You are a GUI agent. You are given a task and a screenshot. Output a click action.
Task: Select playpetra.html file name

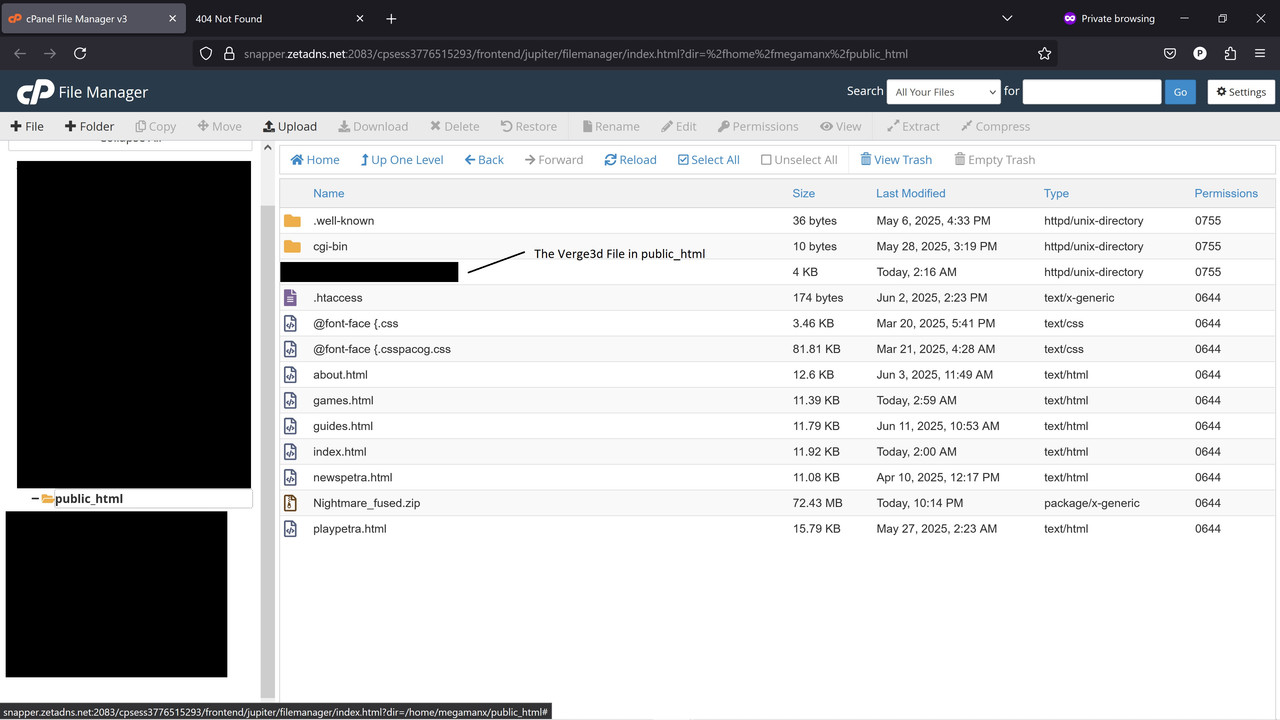[x=349, y=529]
